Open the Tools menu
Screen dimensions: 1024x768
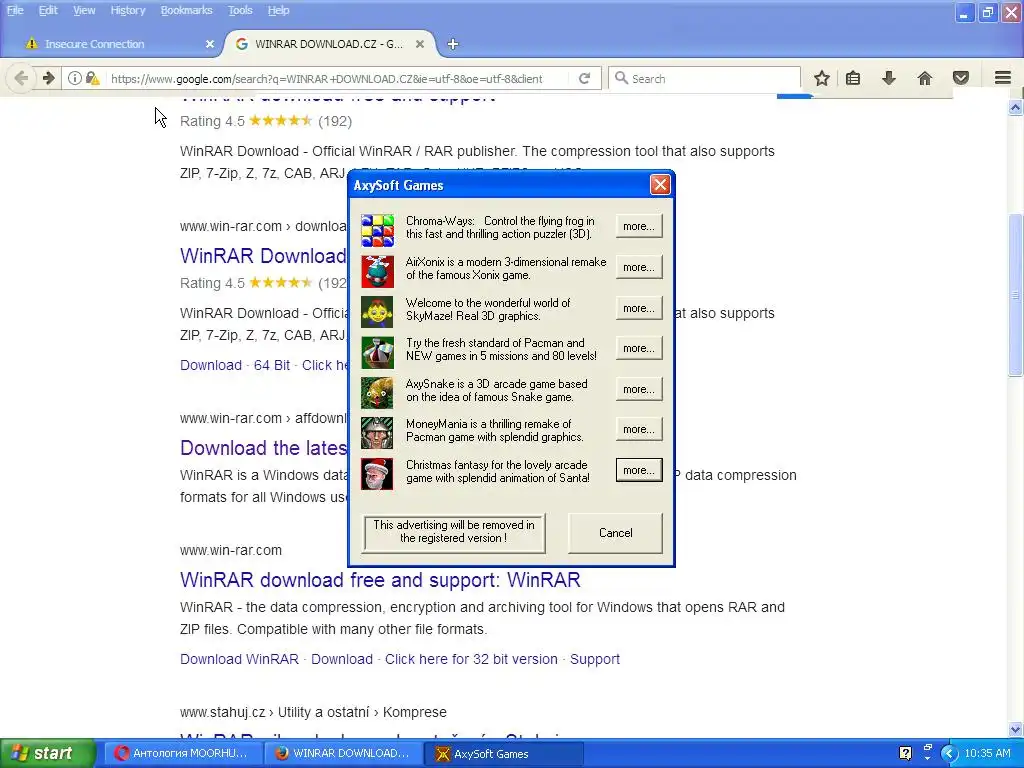(x=240, y=10)
